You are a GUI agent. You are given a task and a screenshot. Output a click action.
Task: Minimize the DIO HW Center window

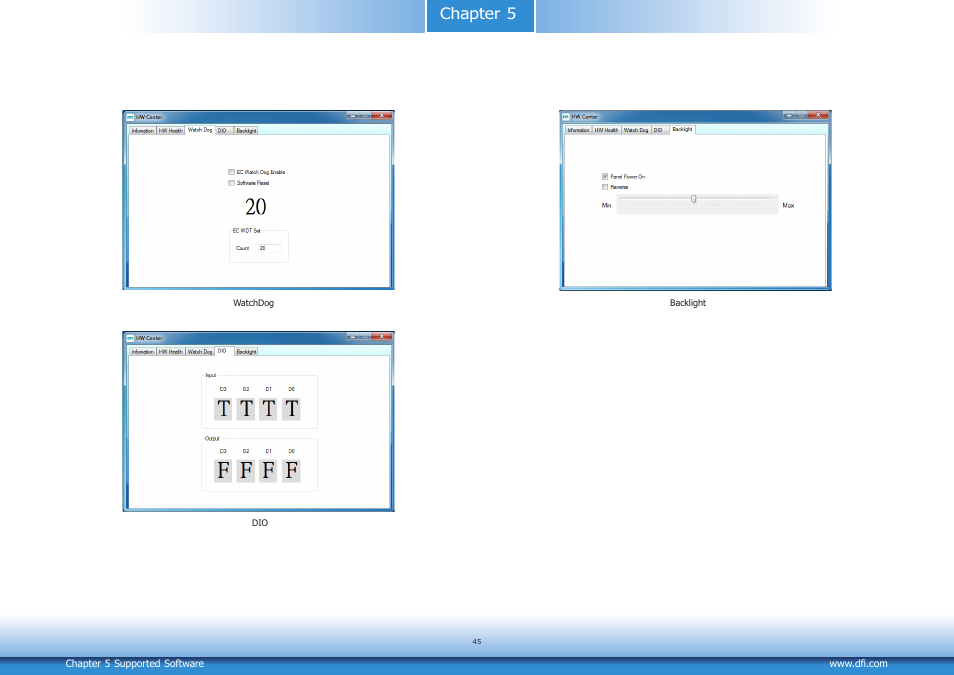click(x=353, y=336)
